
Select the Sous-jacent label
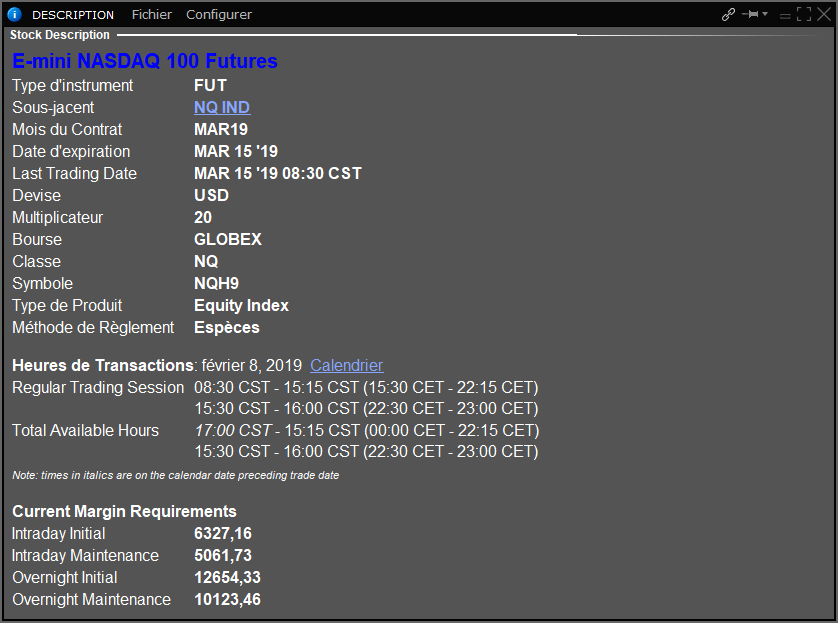click(53, 107)
